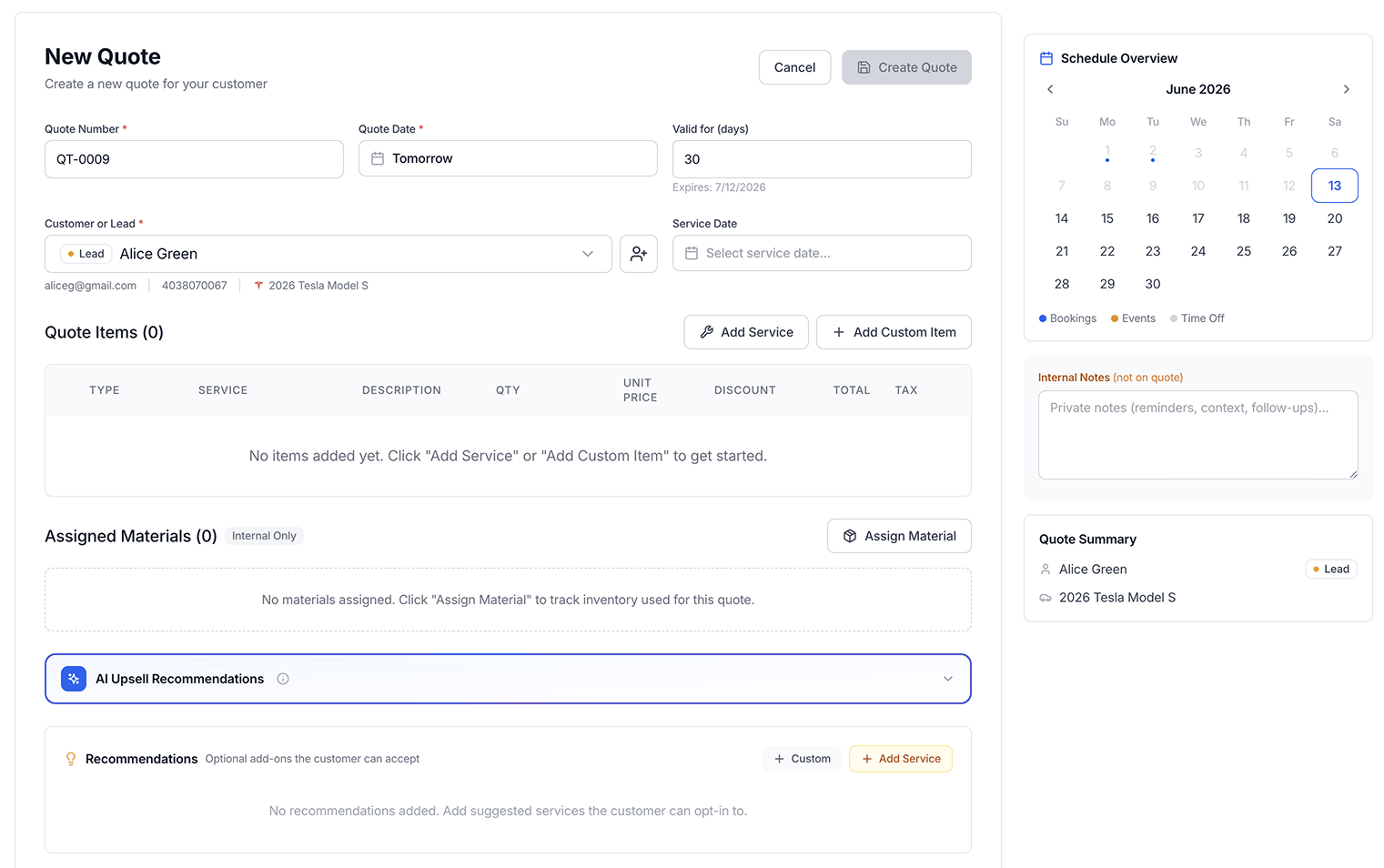Select June 26 on the calendar

[1289, 251]
